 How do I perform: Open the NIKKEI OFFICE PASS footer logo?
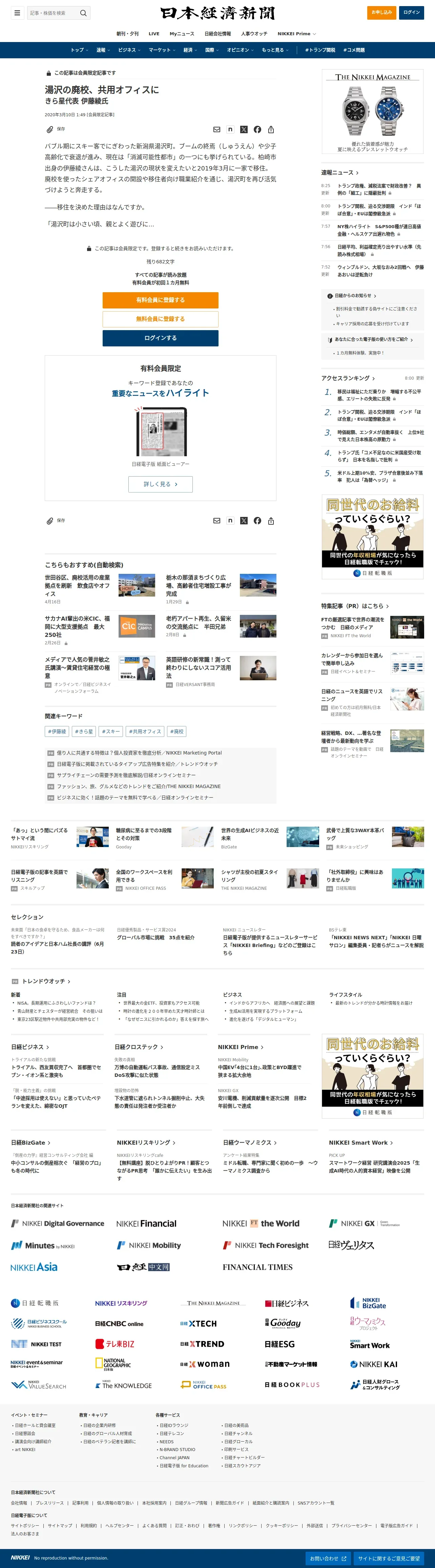[204, 1384]
